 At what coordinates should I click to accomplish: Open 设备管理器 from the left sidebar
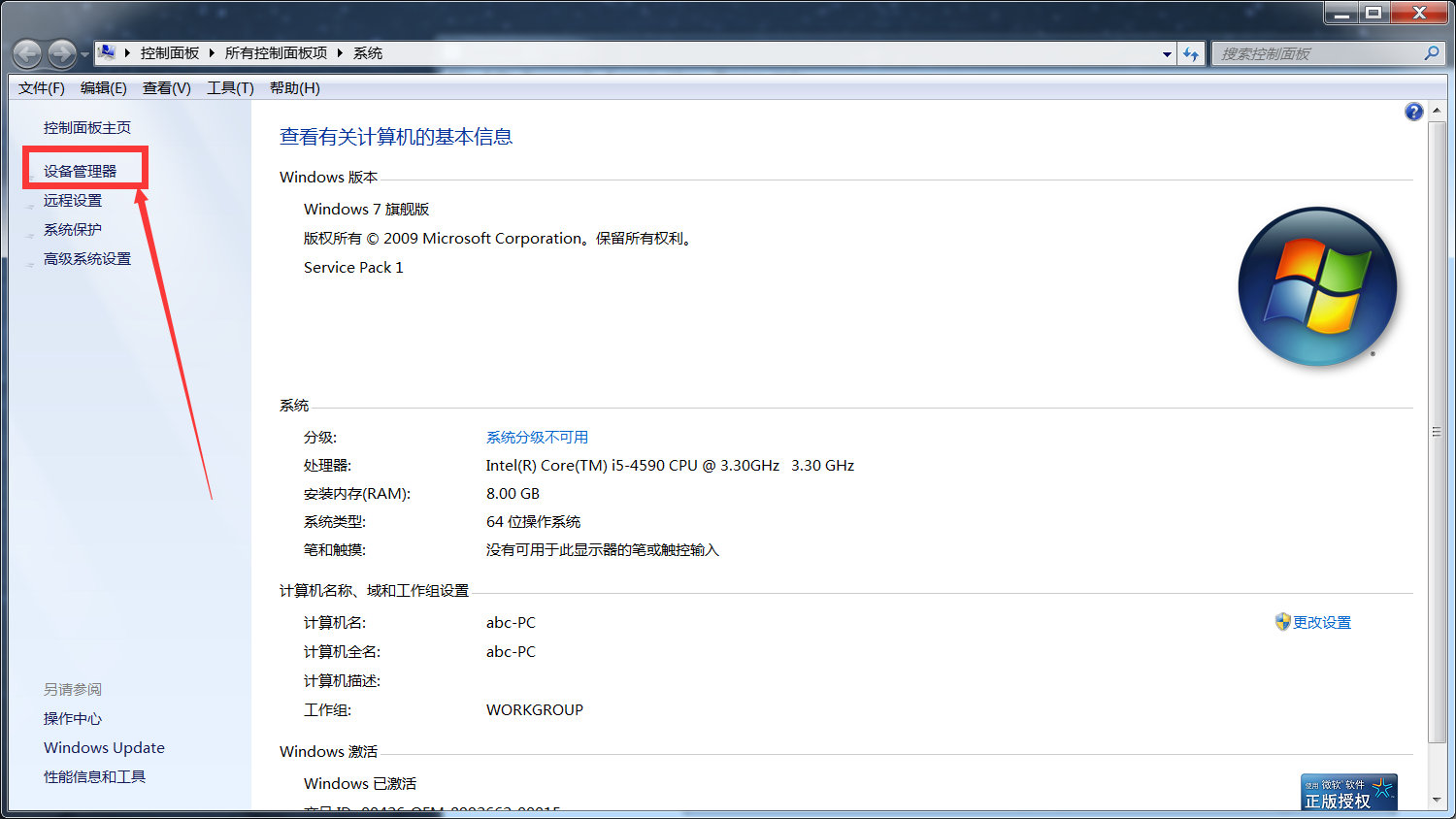click(x=80, y=172)
